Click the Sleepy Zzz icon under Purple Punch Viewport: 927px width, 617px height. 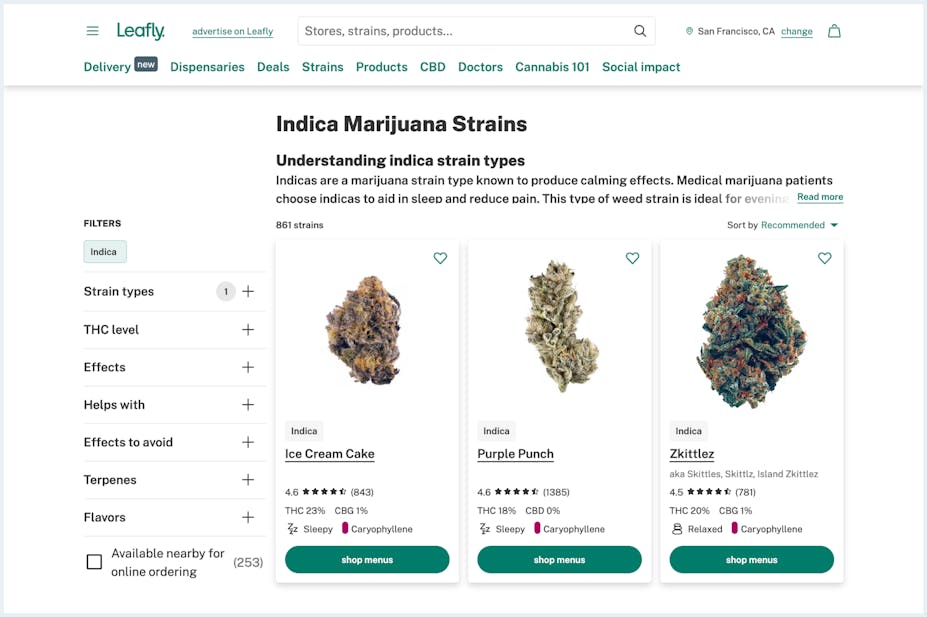(486, 529)
